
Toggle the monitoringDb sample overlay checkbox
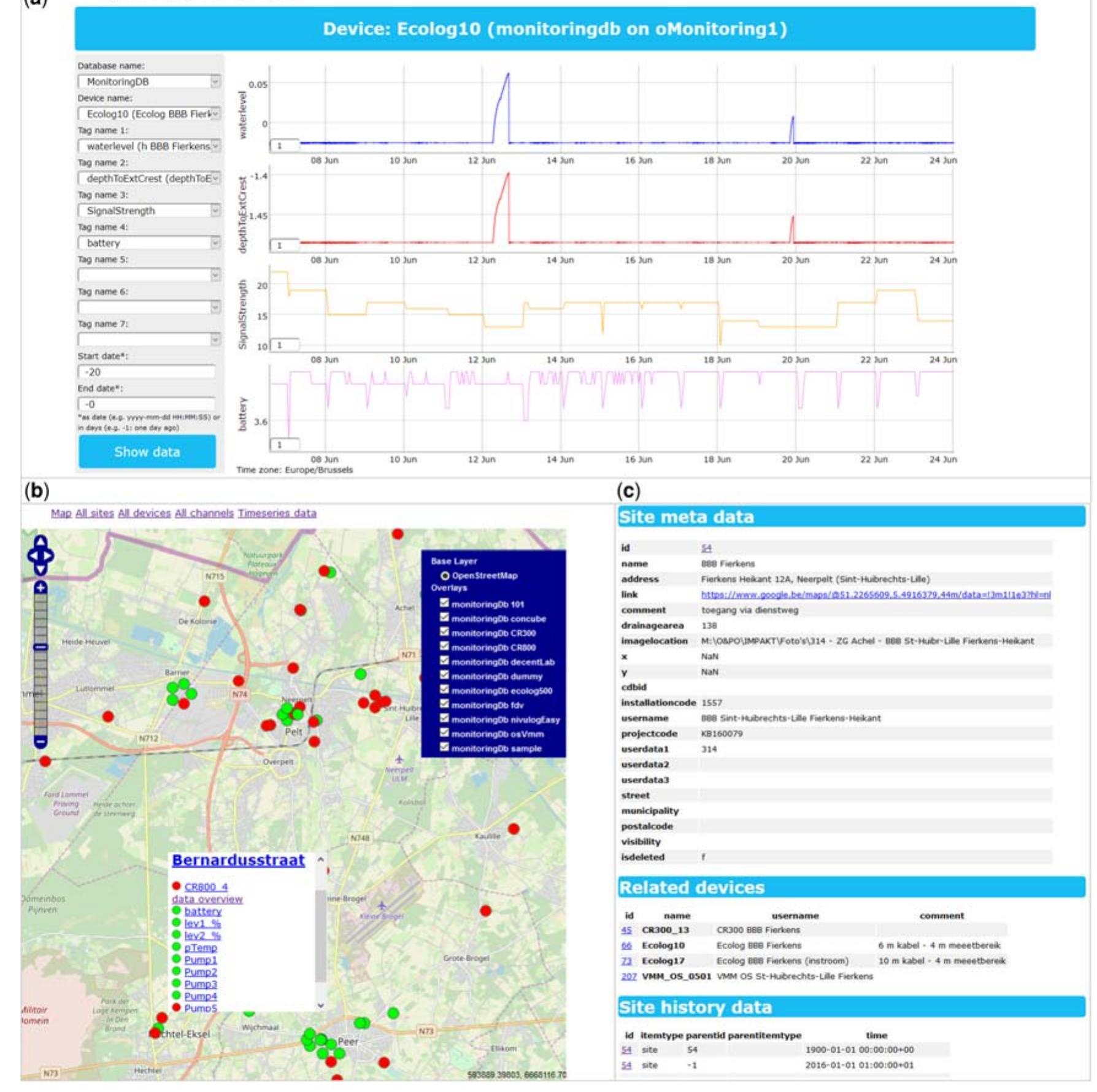[x=444, y=747]
